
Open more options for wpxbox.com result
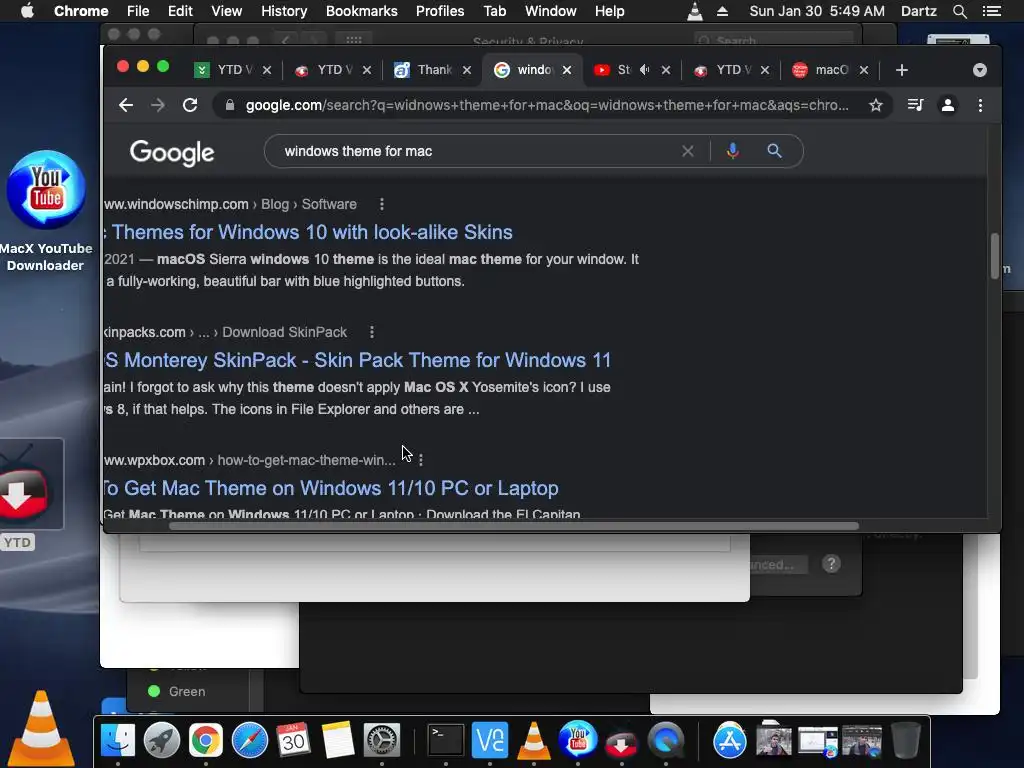coord(421,460)
